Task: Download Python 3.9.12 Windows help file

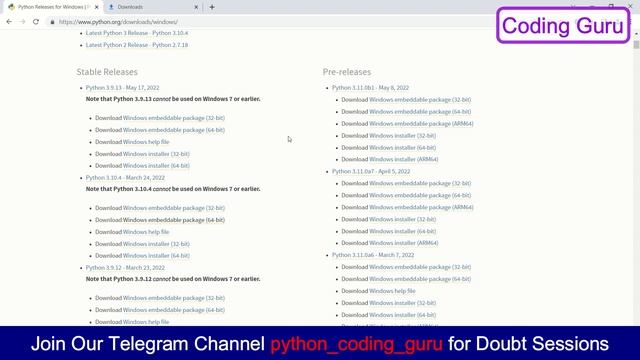Action: [146, 322]
